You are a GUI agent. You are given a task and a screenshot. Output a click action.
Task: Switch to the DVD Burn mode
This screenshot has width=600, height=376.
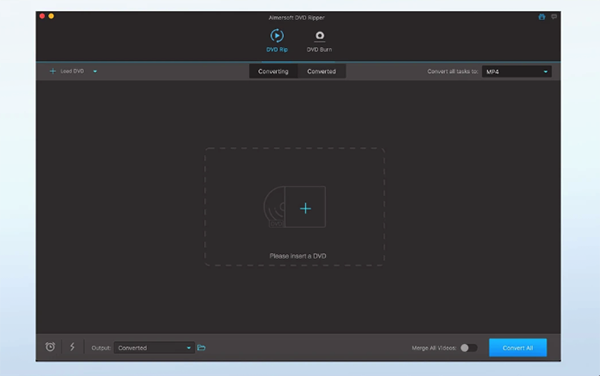tap(319, 41)
